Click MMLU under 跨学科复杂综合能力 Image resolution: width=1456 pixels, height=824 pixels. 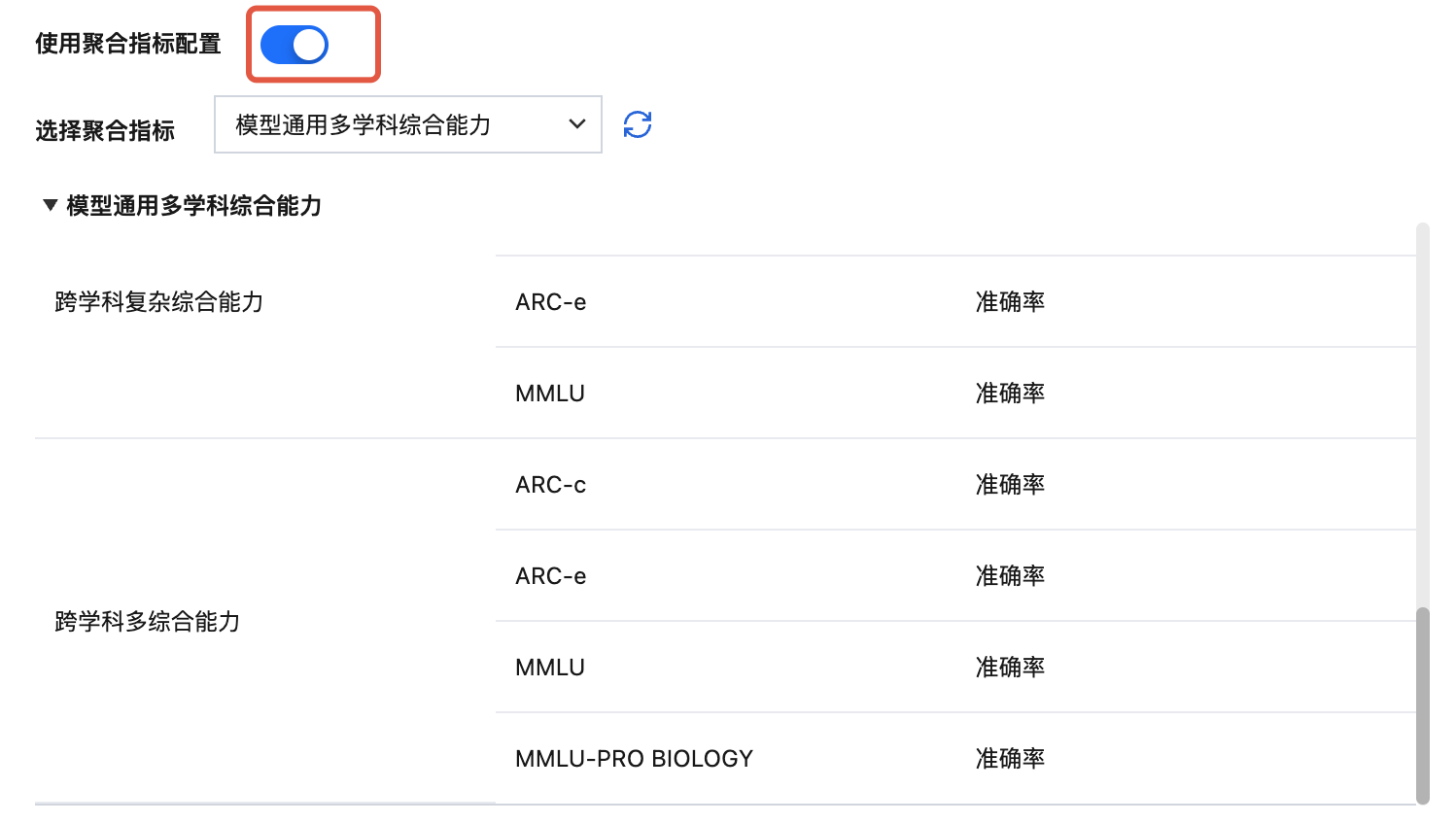(550, 394)
